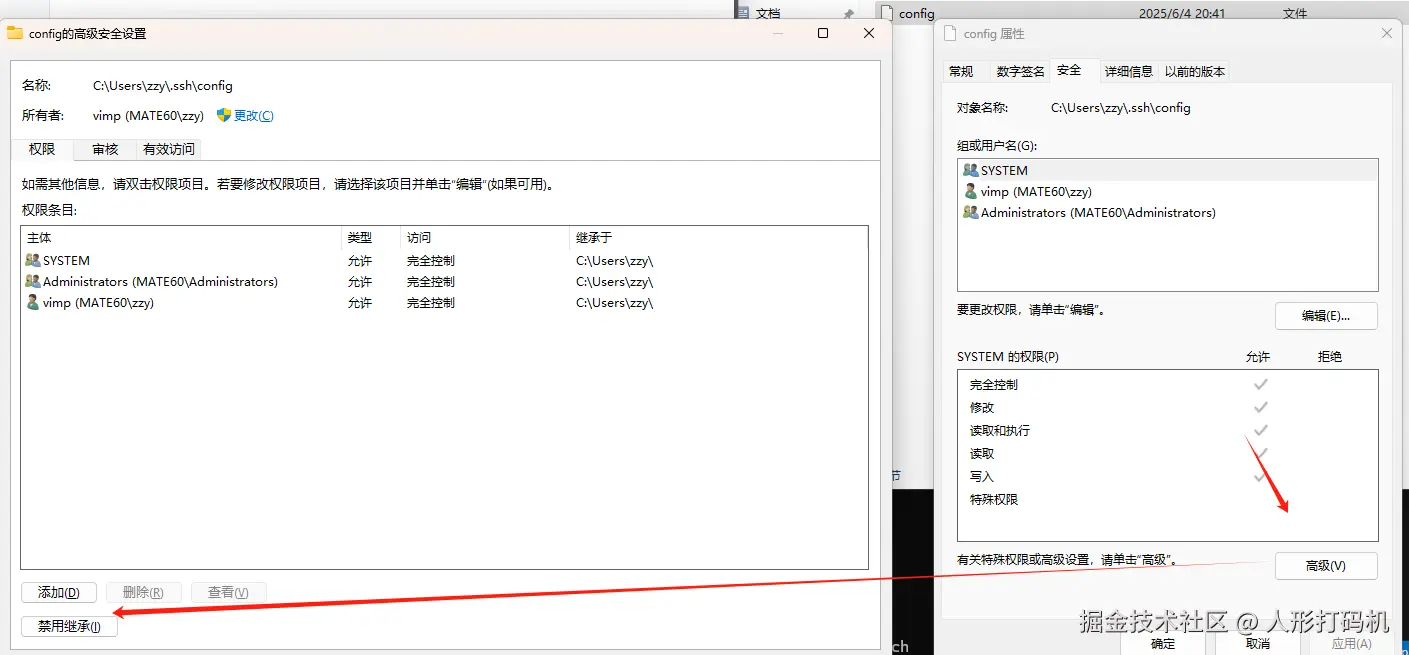Click the 继承于 column header

718,238
